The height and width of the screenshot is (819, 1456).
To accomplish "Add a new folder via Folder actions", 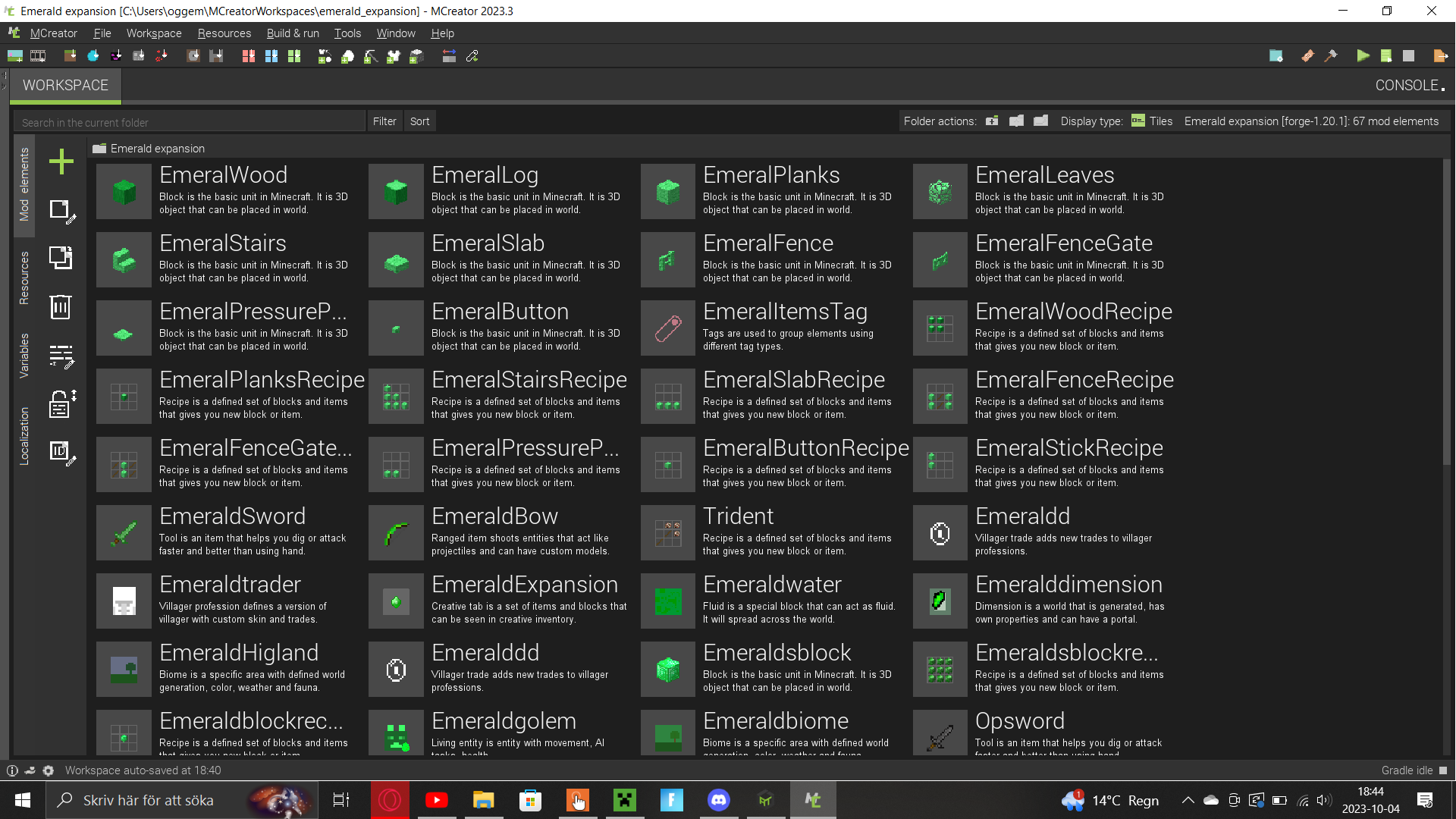I will (992, 121).
